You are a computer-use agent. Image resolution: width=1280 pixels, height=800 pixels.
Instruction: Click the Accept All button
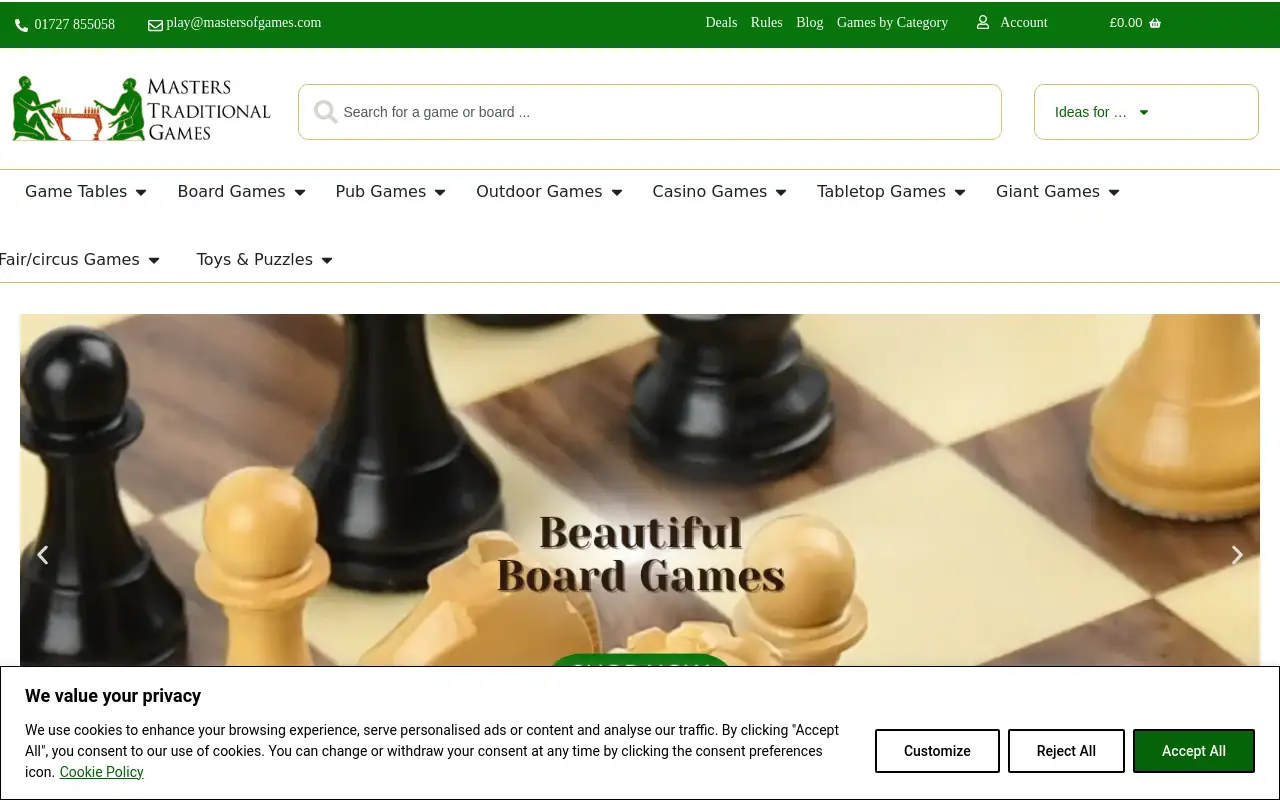tap(1194, 751)
